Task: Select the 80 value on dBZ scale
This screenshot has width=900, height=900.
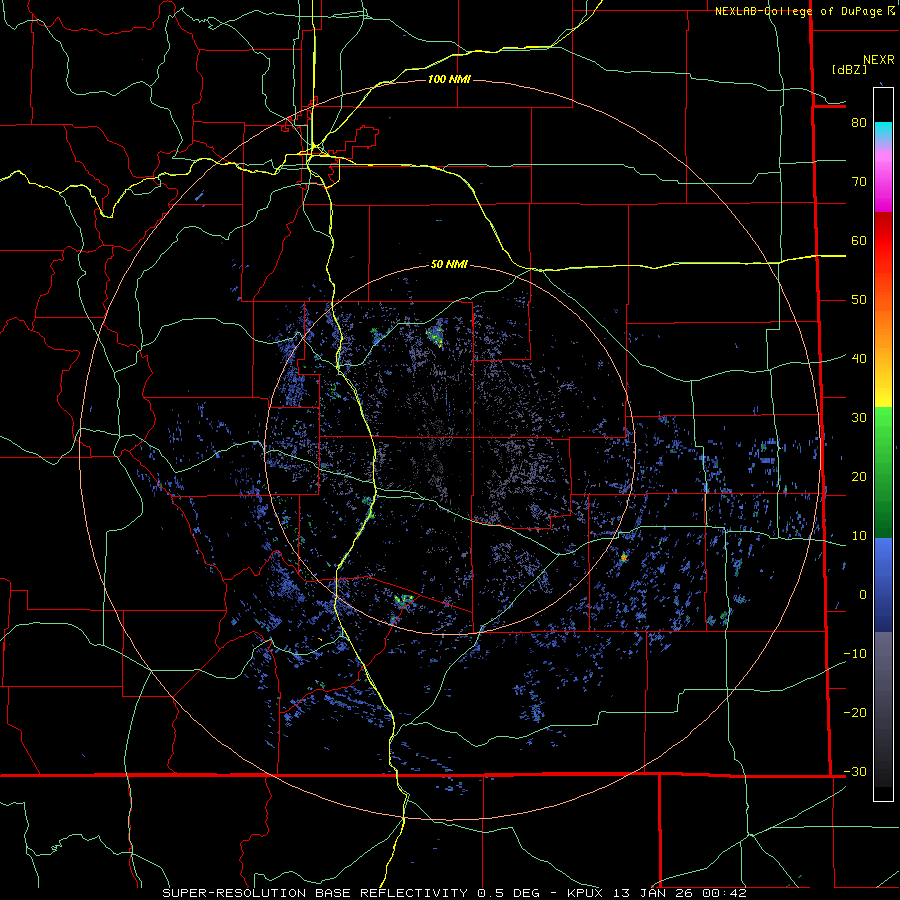Action: click(x=859, y=122)
